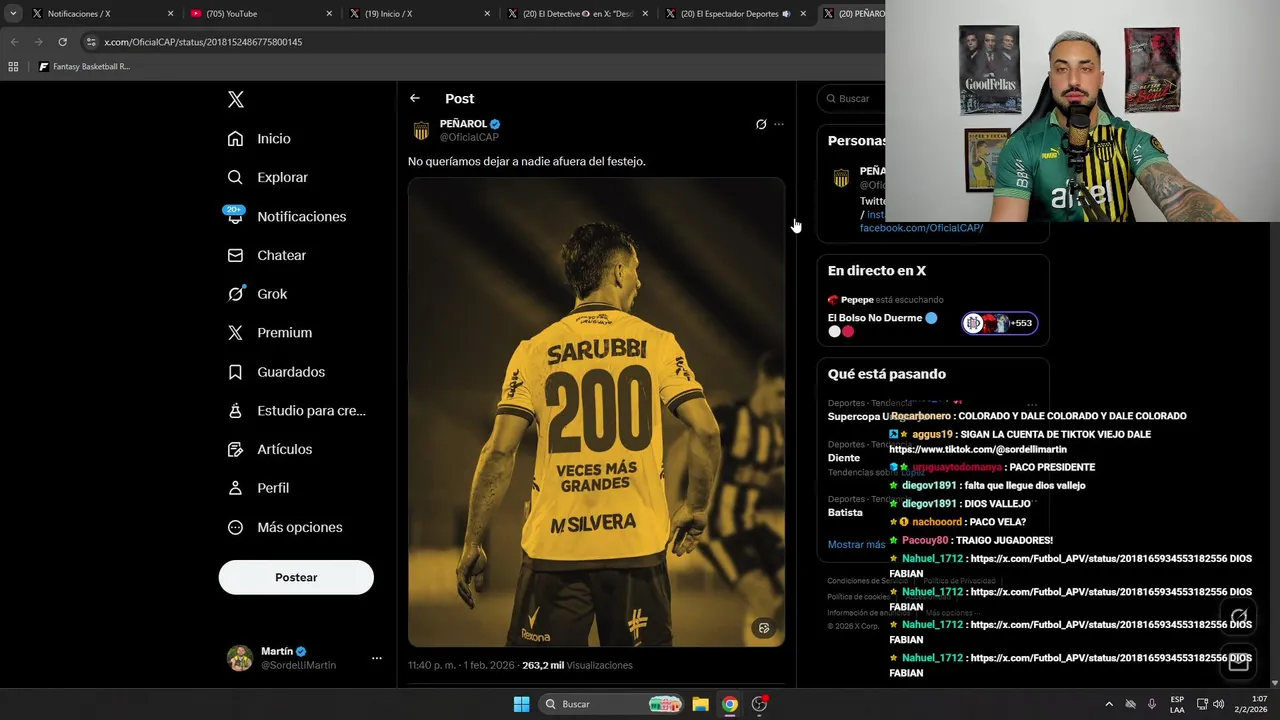The image size is (1280, 720).
Task: Click the ESP LAA language indicator
Action: (x=1177, y=704)
